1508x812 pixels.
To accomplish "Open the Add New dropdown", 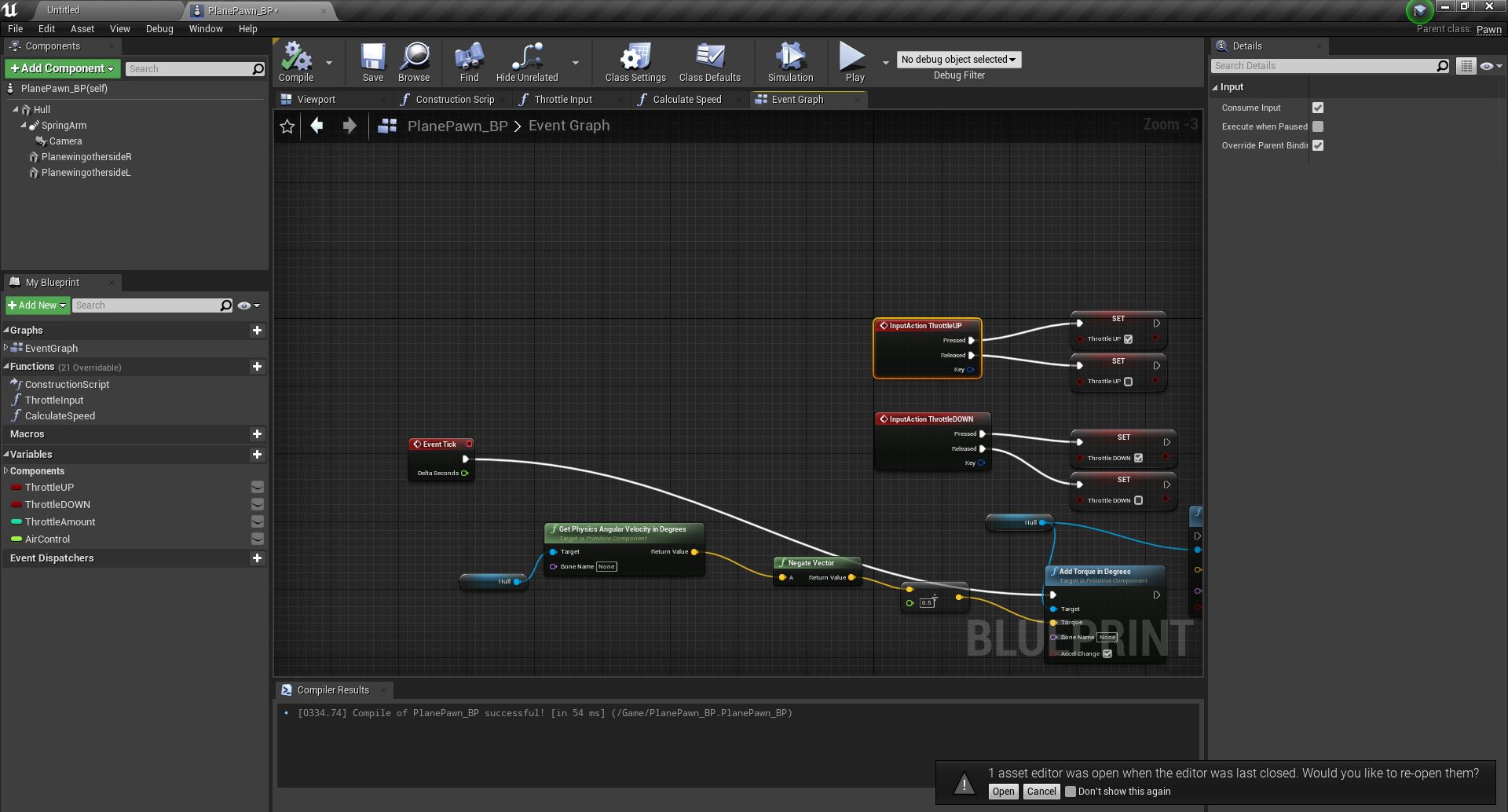I will click(x=37, y=305).
